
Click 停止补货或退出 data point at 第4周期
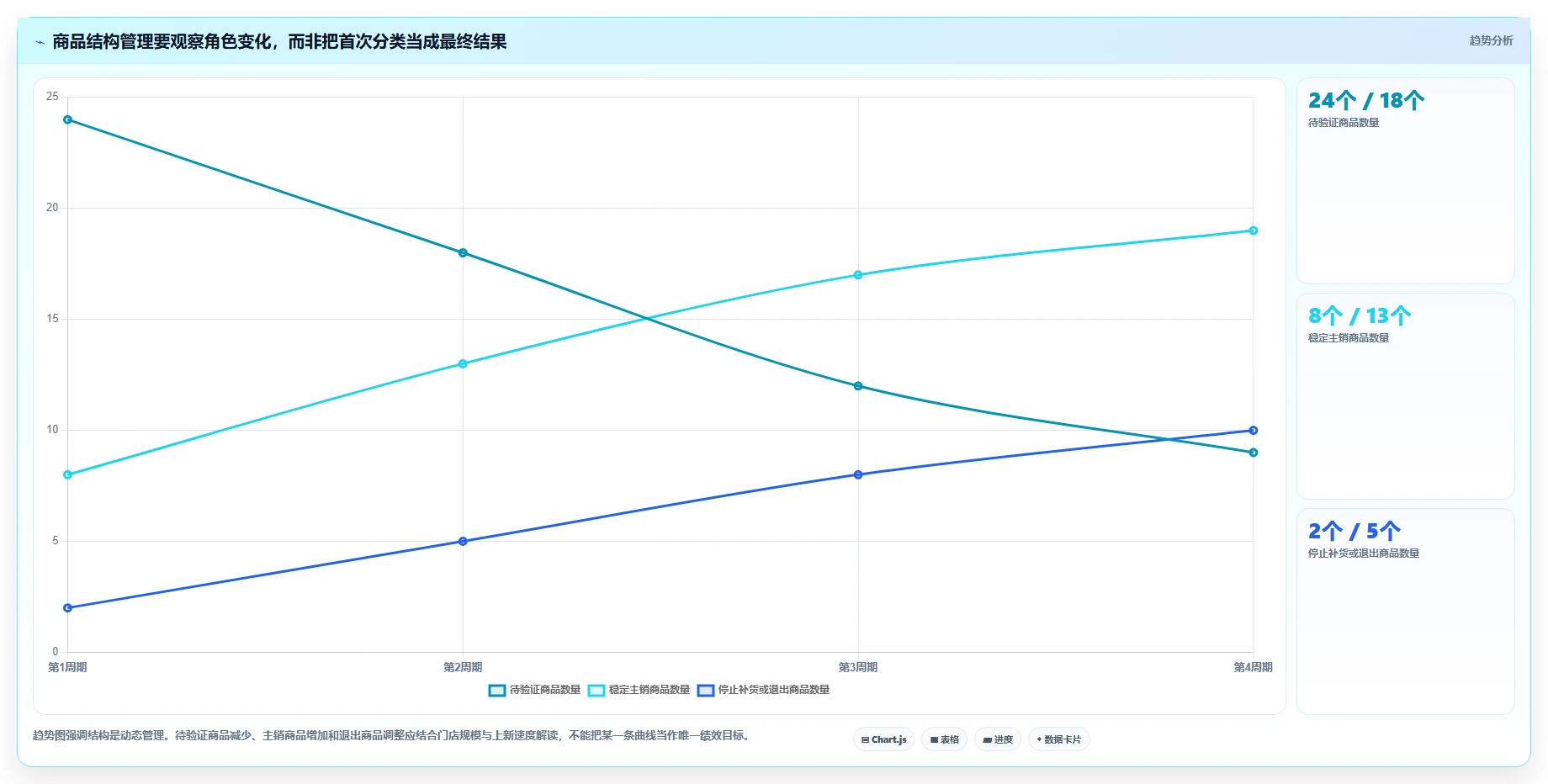click(x=1254, y=431)
